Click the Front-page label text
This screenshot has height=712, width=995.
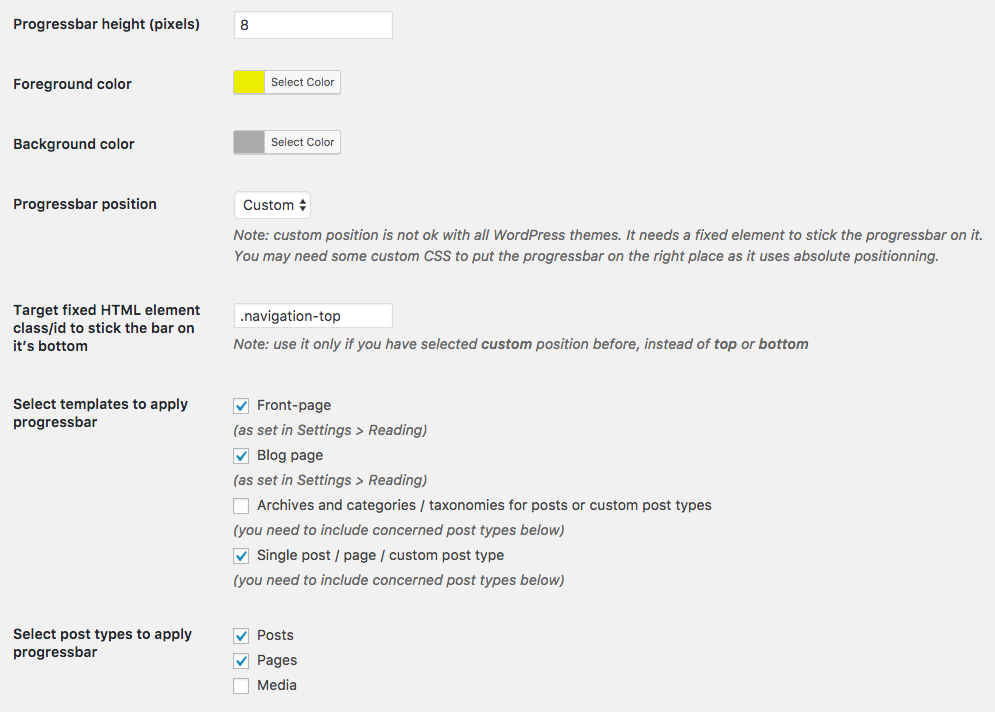pyautogui.click(x=294, y=405)
